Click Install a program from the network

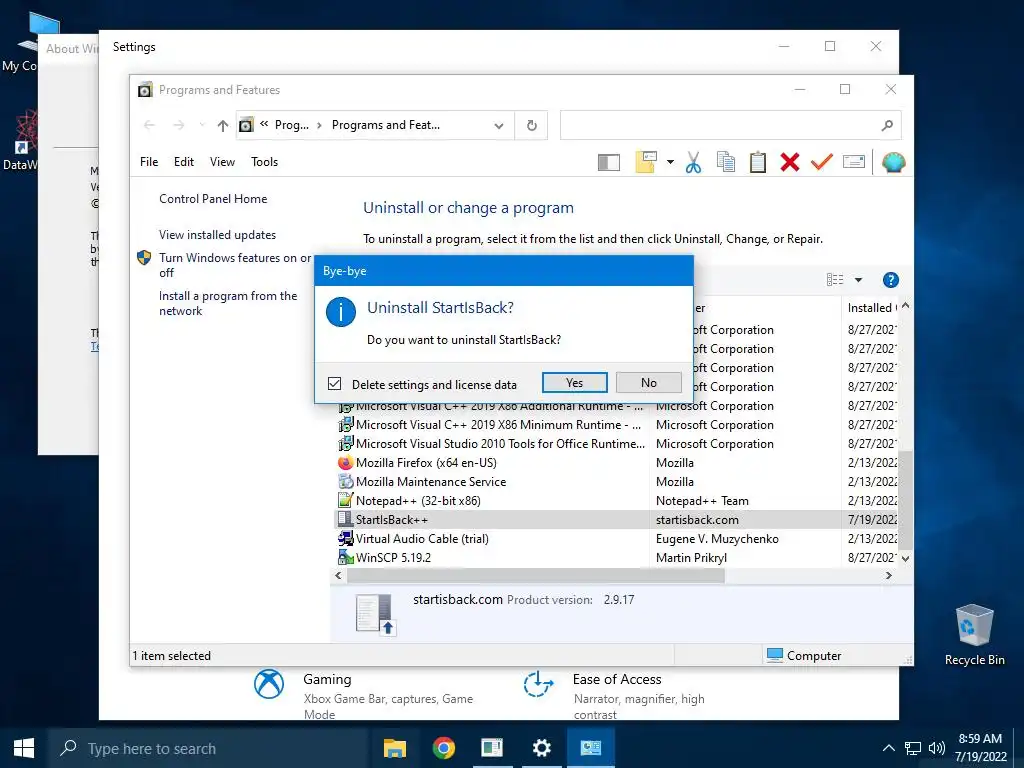click(x=228, y=303)
